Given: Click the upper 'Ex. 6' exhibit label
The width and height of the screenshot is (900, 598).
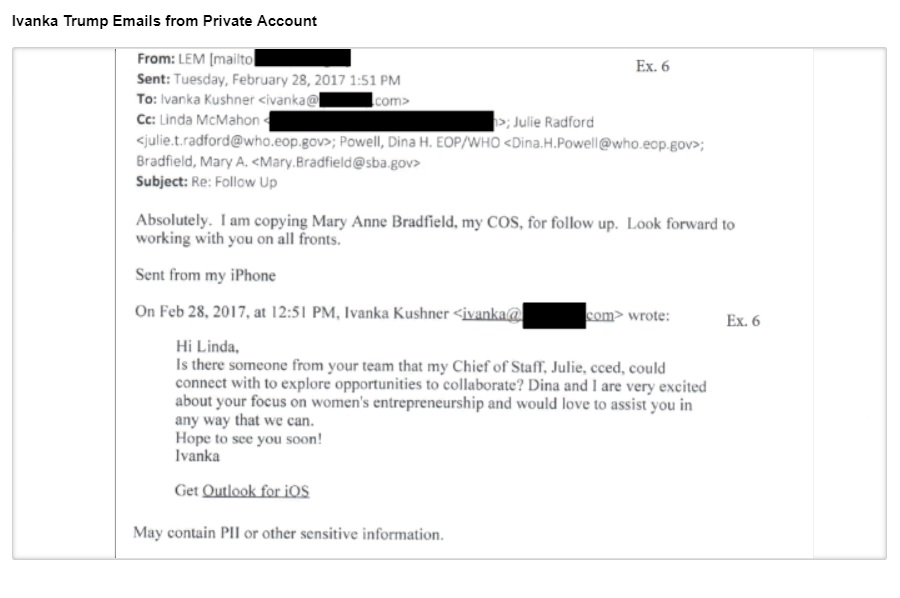Looking at the screenshot, I should coord(653,67).
